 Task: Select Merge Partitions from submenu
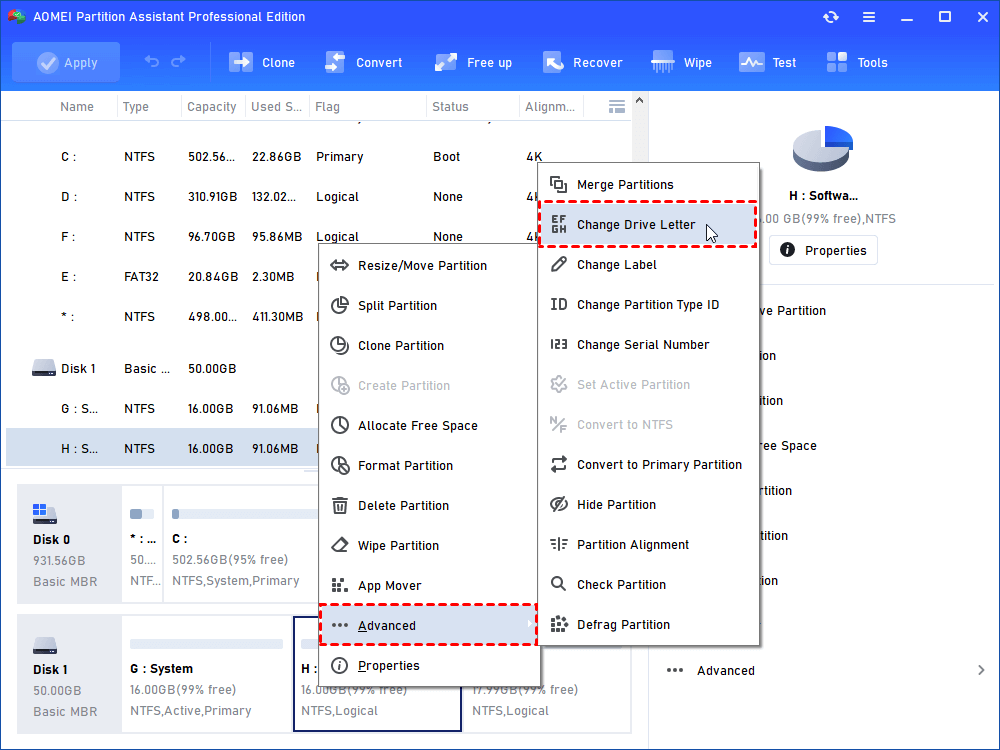(x=649, y=184)
